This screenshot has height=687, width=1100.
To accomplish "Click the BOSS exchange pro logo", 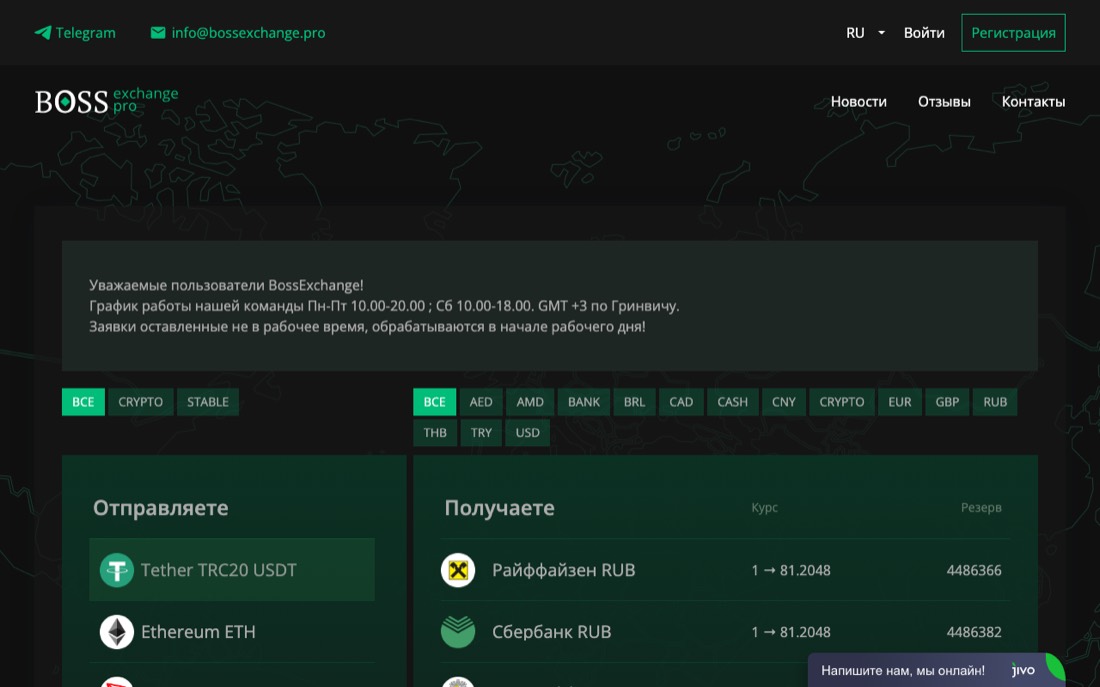I will pyautogui.click(x=107, y=101).
